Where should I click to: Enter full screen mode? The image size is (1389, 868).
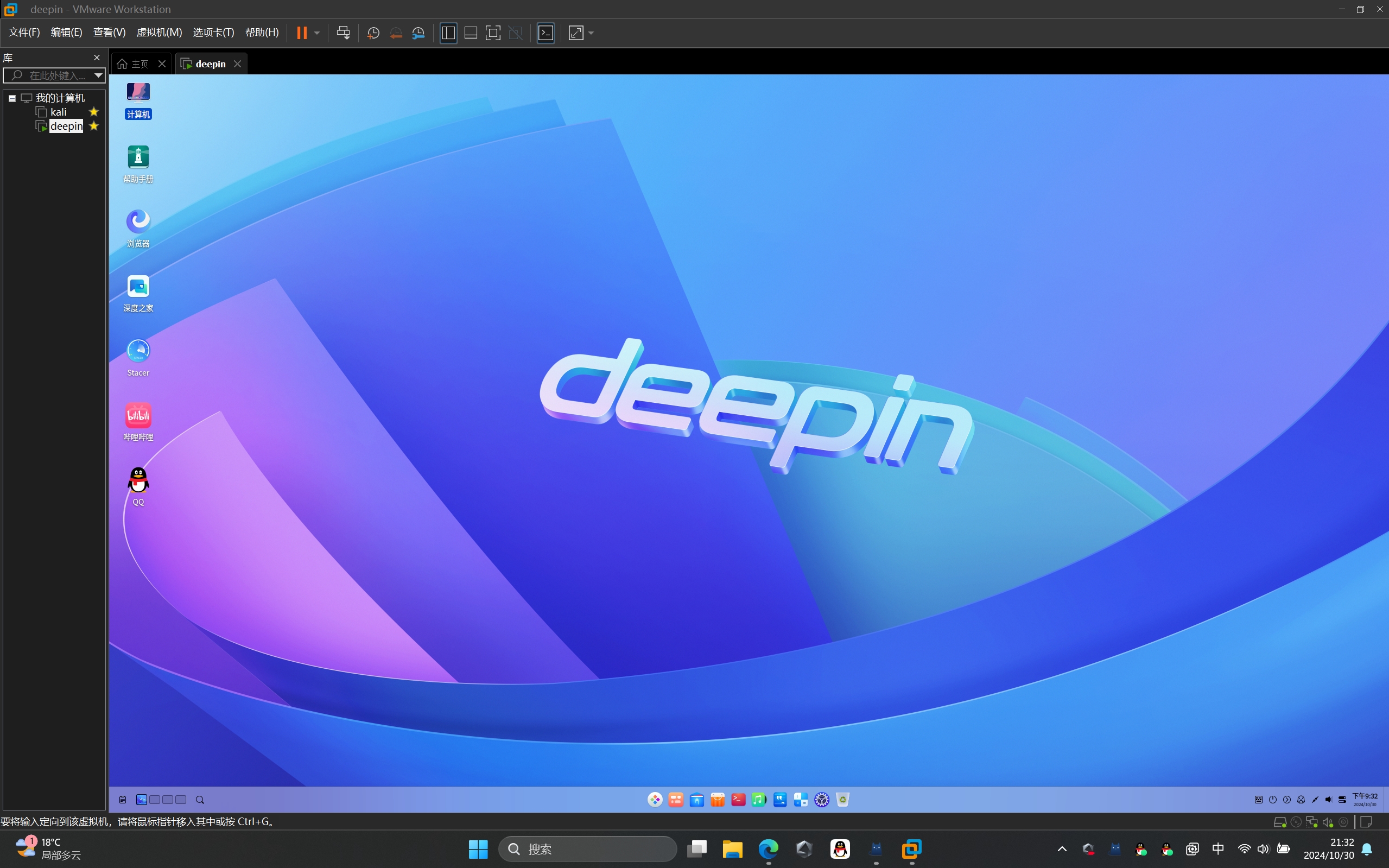[x=493, y=33]
